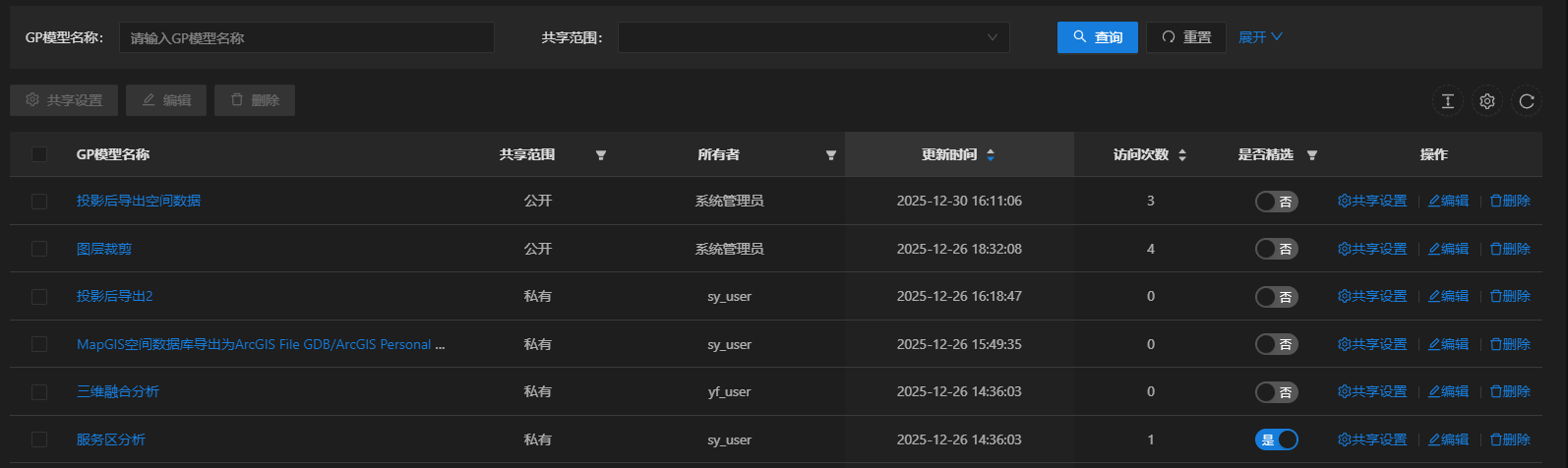
Task: Open the 共享范围 dropdown in search bar
Action: 813,37
